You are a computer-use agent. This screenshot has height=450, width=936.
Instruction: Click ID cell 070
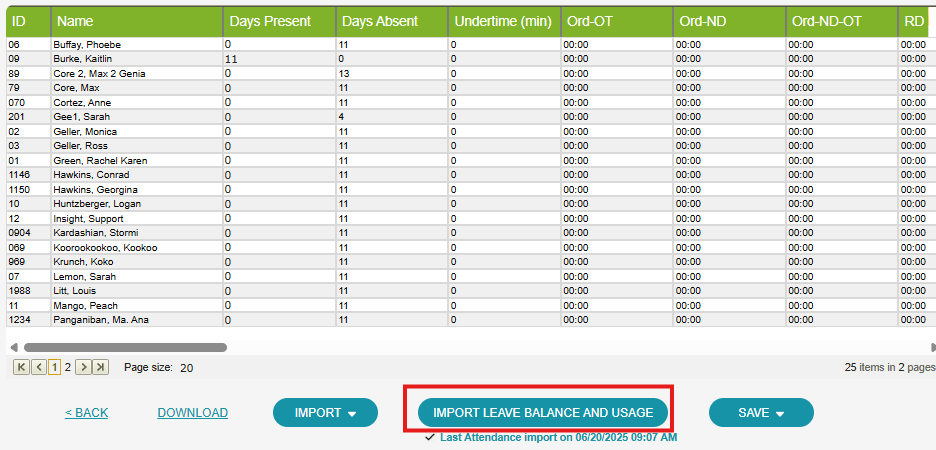17,103
